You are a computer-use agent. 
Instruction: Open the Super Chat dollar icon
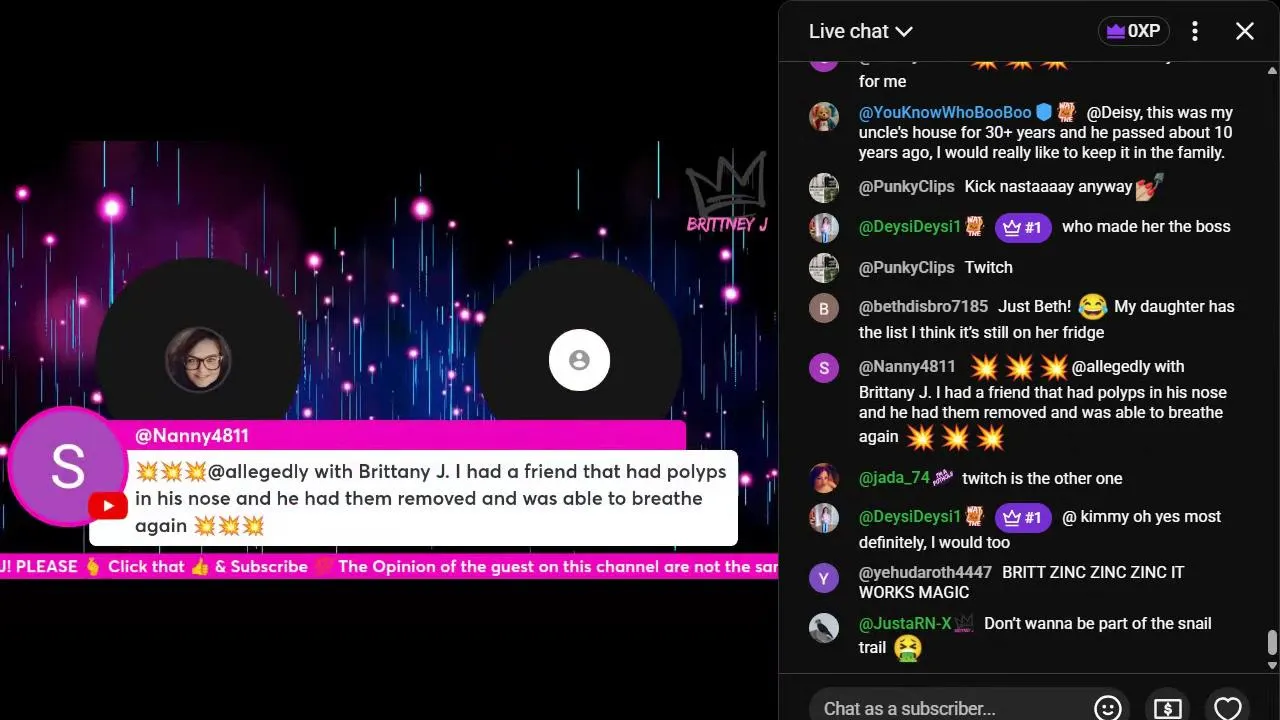point(1167,707)
